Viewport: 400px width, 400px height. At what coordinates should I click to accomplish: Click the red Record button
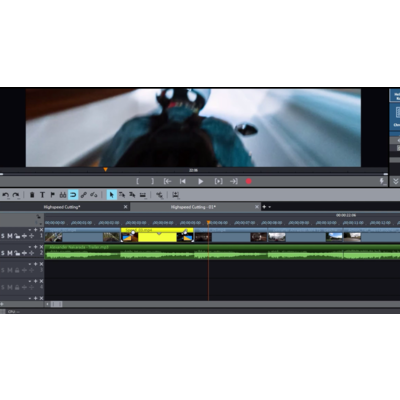click(x=249, y=181)
